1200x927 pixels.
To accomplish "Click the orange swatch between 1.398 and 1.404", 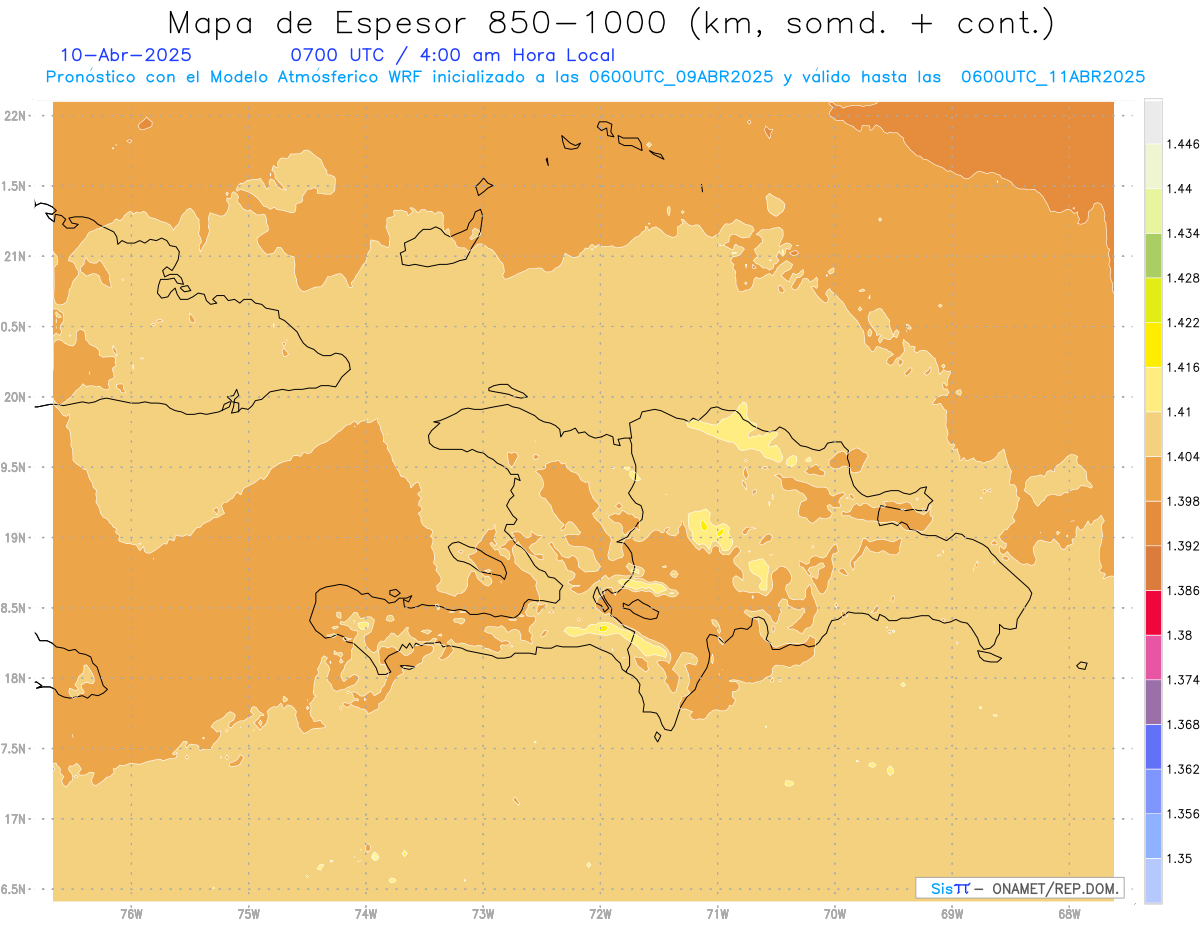I will coord(1153,478).
